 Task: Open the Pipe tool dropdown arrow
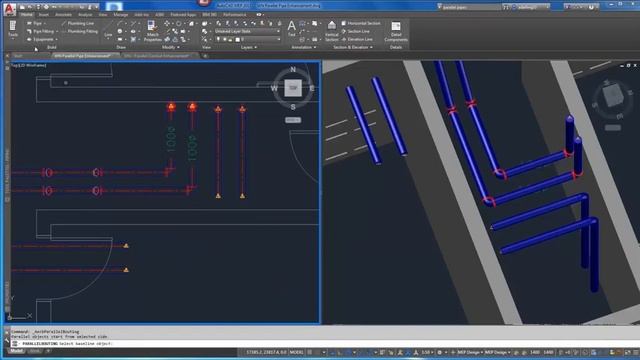[x=45, y=24]
